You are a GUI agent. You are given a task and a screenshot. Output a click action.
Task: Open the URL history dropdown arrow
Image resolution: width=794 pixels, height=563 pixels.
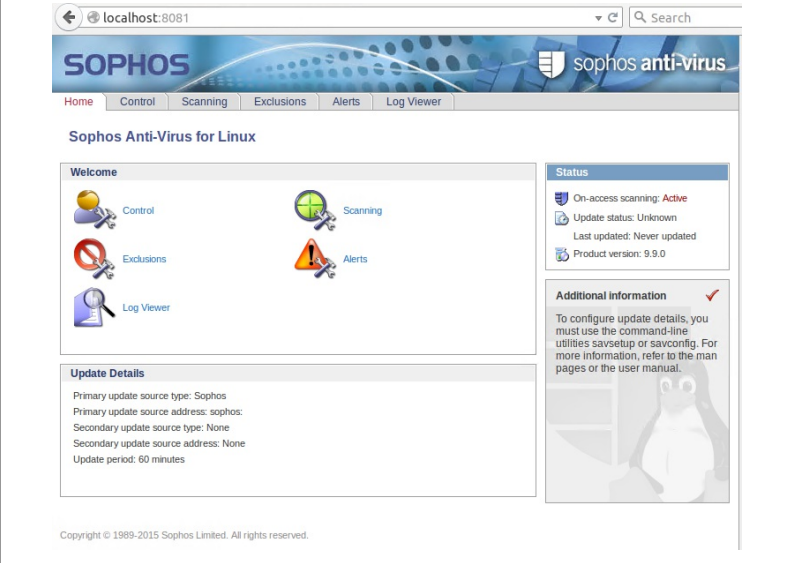click(598, 18)
